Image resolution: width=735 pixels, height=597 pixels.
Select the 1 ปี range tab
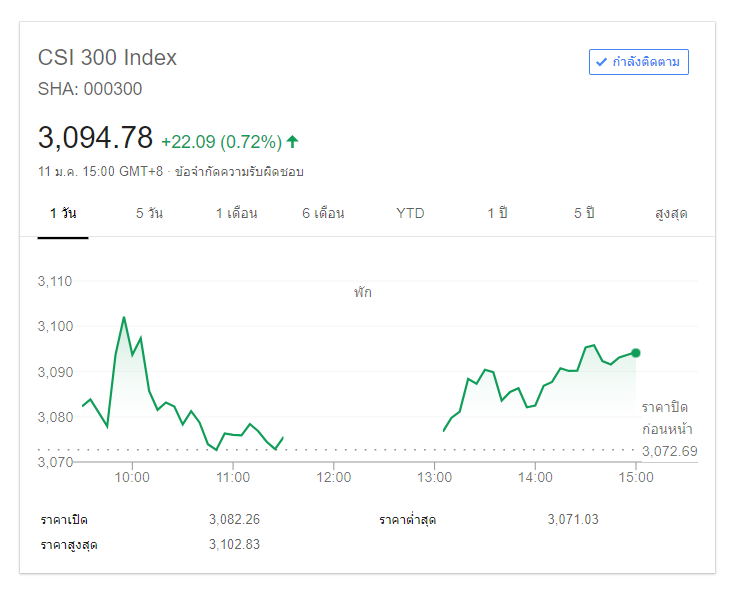coord(497,213)
